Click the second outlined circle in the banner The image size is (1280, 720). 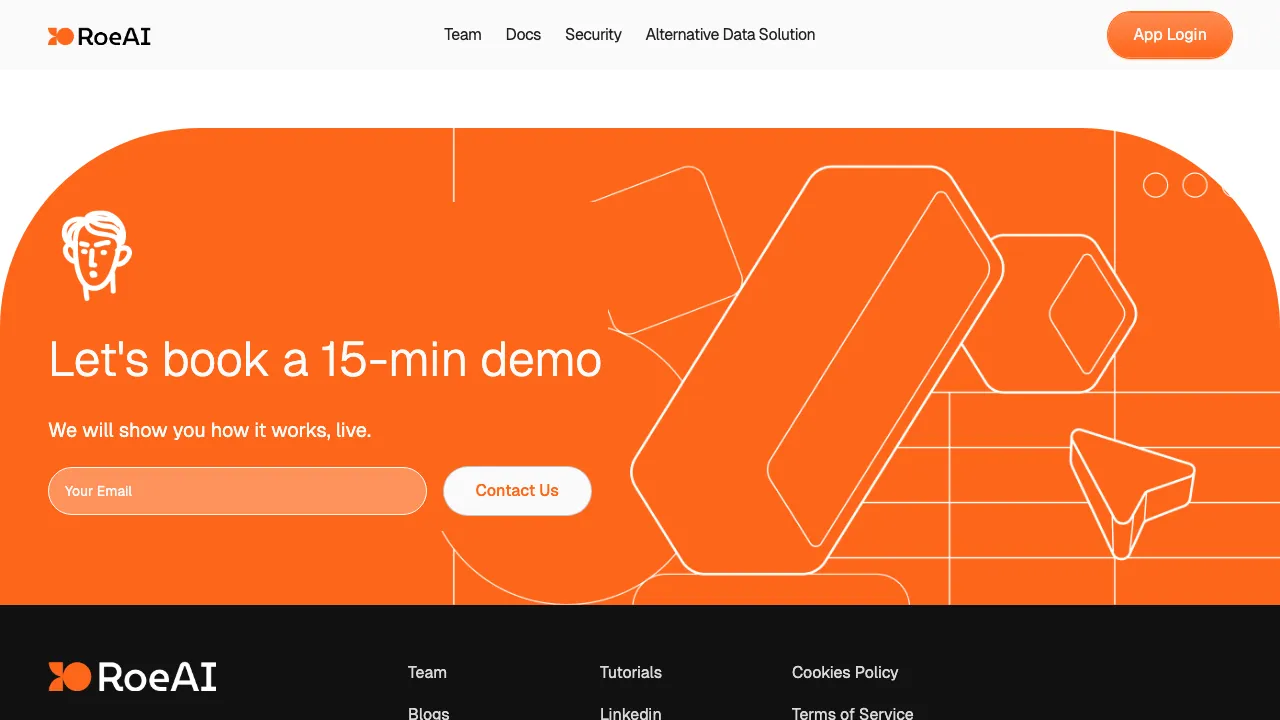click(1195, 185)
